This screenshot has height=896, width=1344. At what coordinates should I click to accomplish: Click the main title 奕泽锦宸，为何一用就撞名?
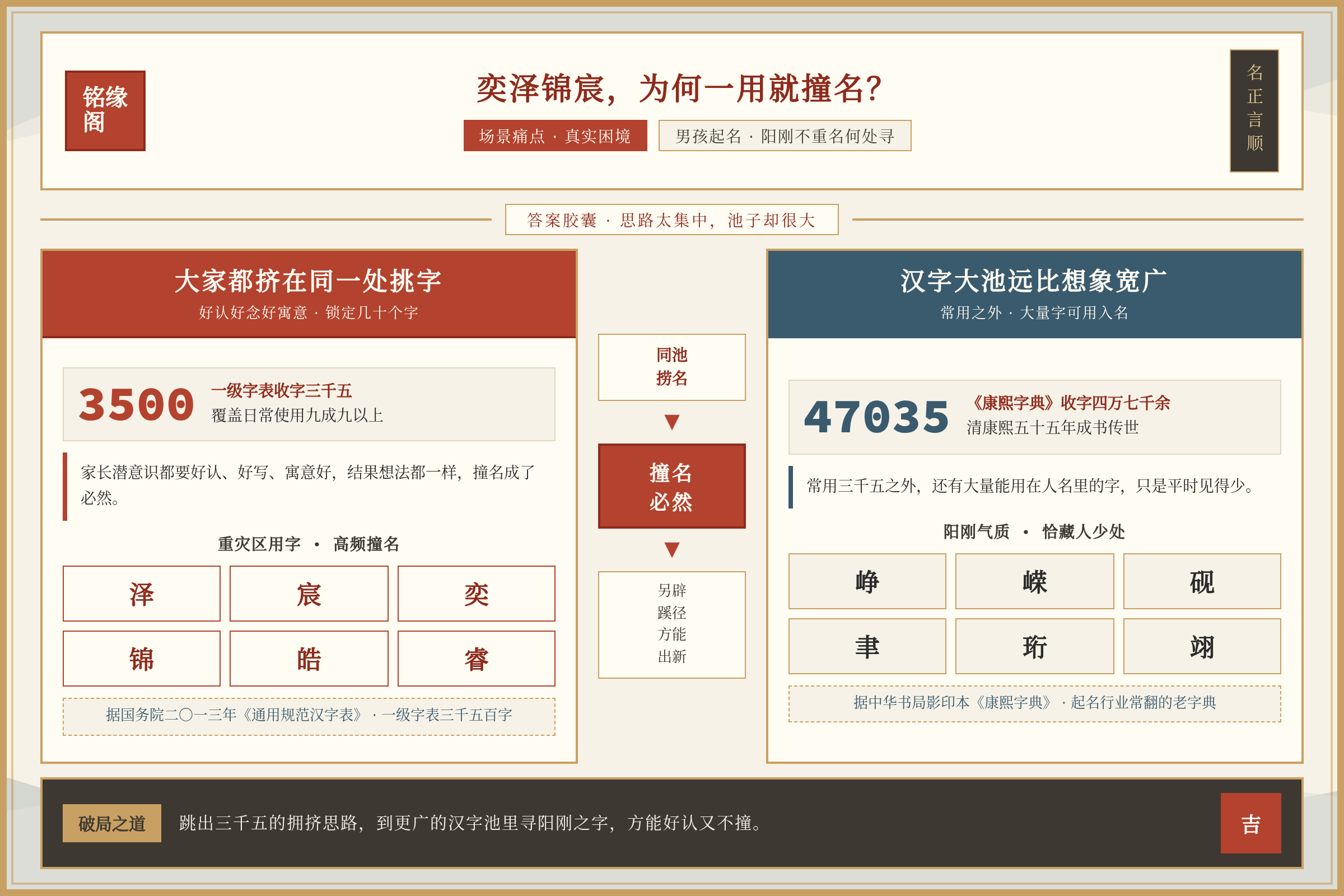(679, 88)
